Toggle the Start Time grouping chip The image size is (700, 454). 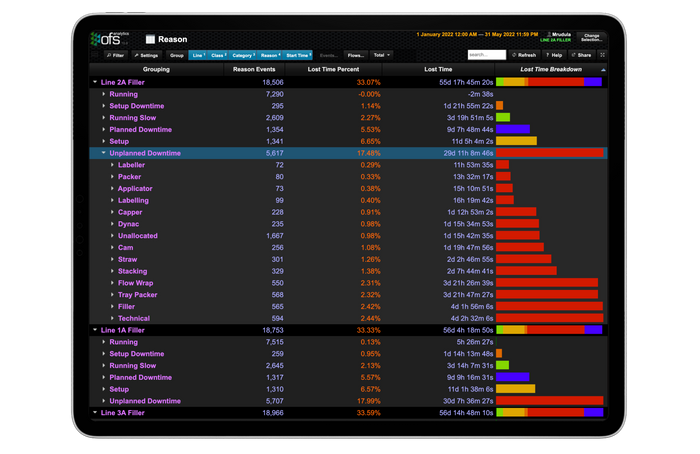point(299,55)
